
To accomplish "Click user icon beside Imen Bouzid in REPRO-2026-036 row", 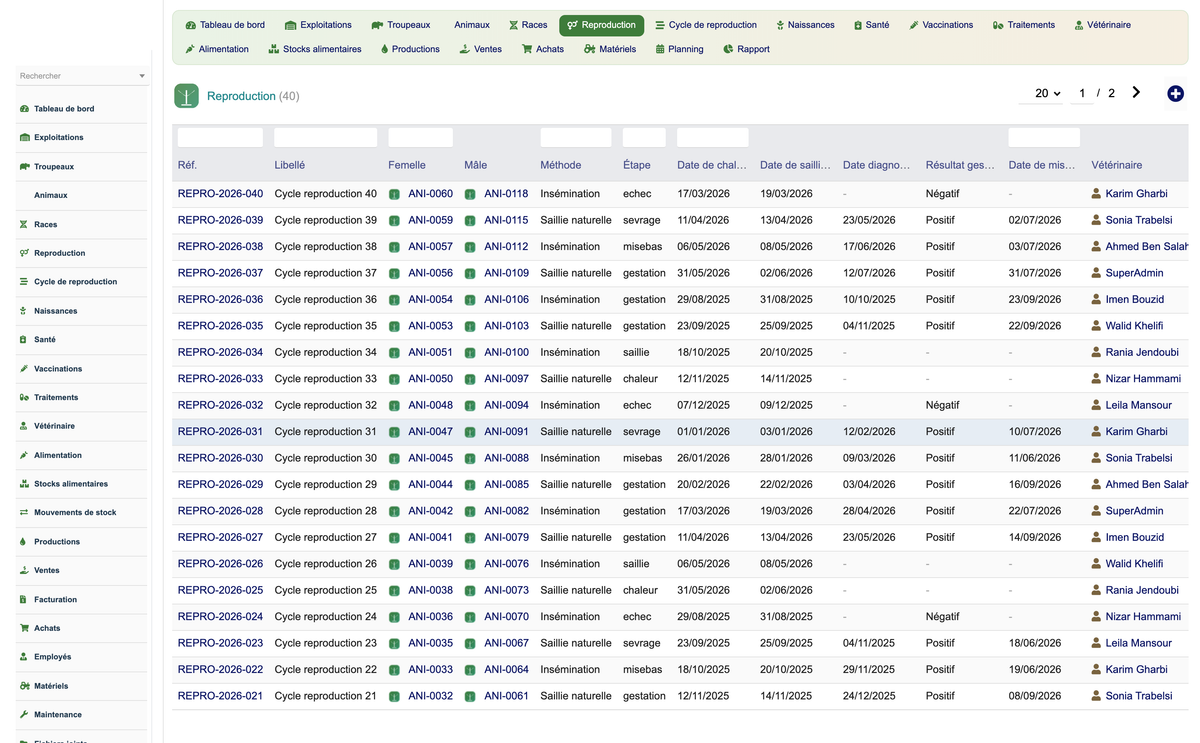I will pos(1096,299).
